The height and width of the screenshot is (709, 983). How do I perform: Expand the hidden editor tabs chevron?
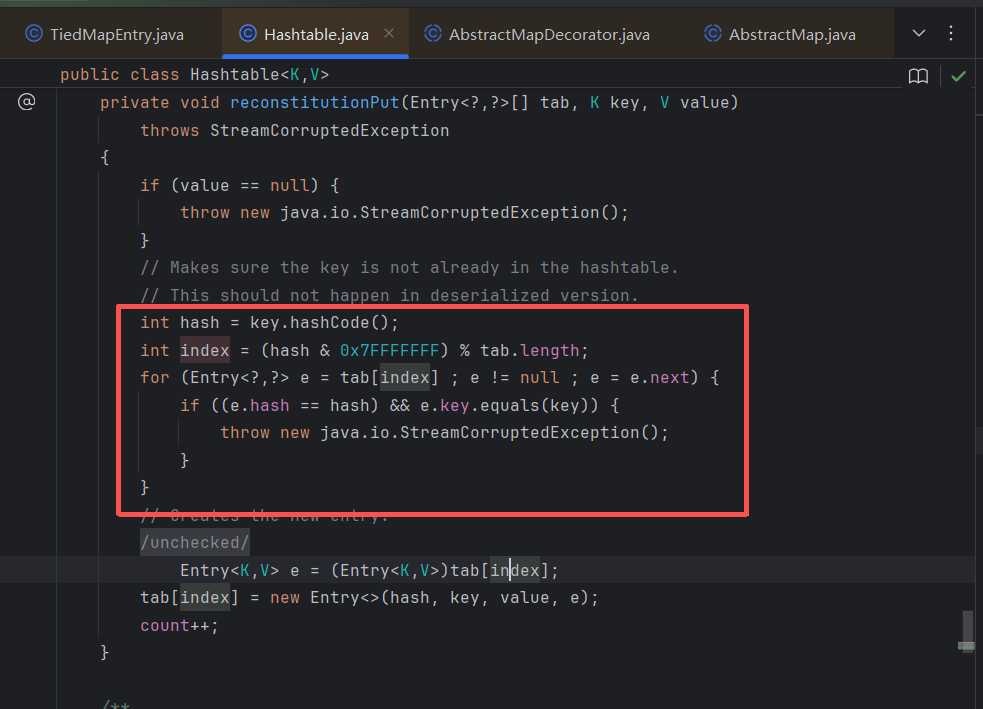coord(919,34)
